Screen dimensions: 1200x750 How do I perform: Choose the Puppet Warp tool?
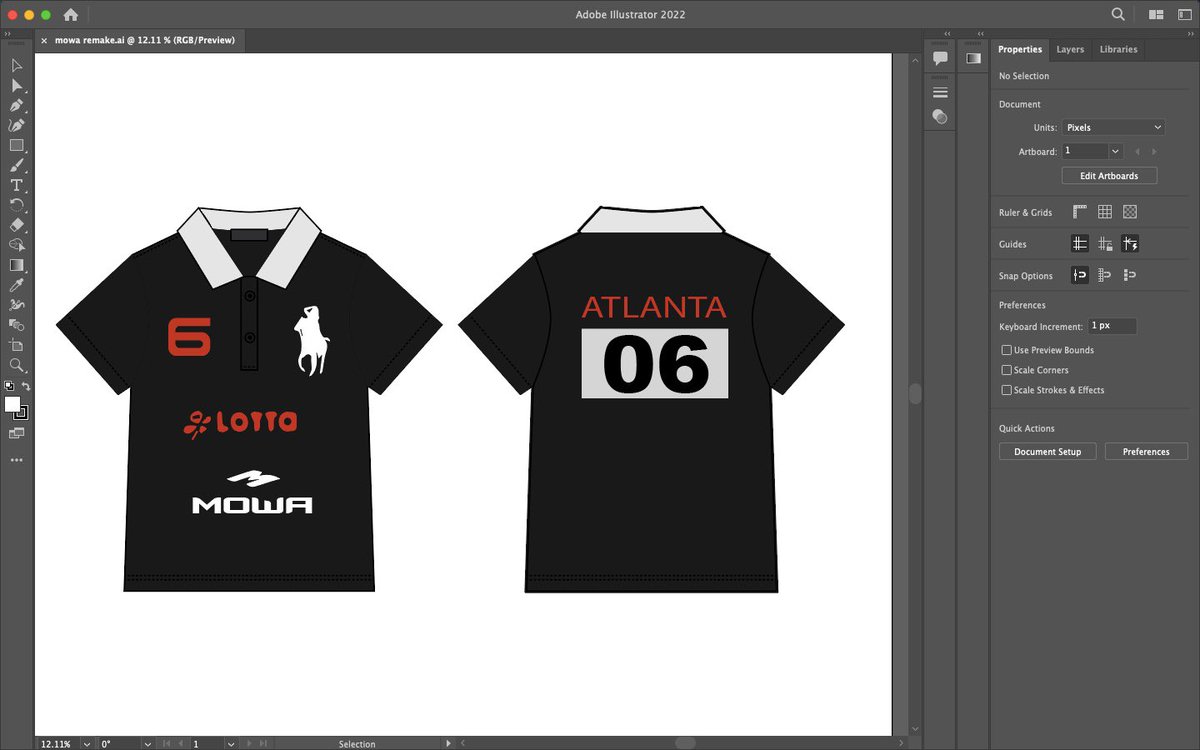[x=17, y=305]
